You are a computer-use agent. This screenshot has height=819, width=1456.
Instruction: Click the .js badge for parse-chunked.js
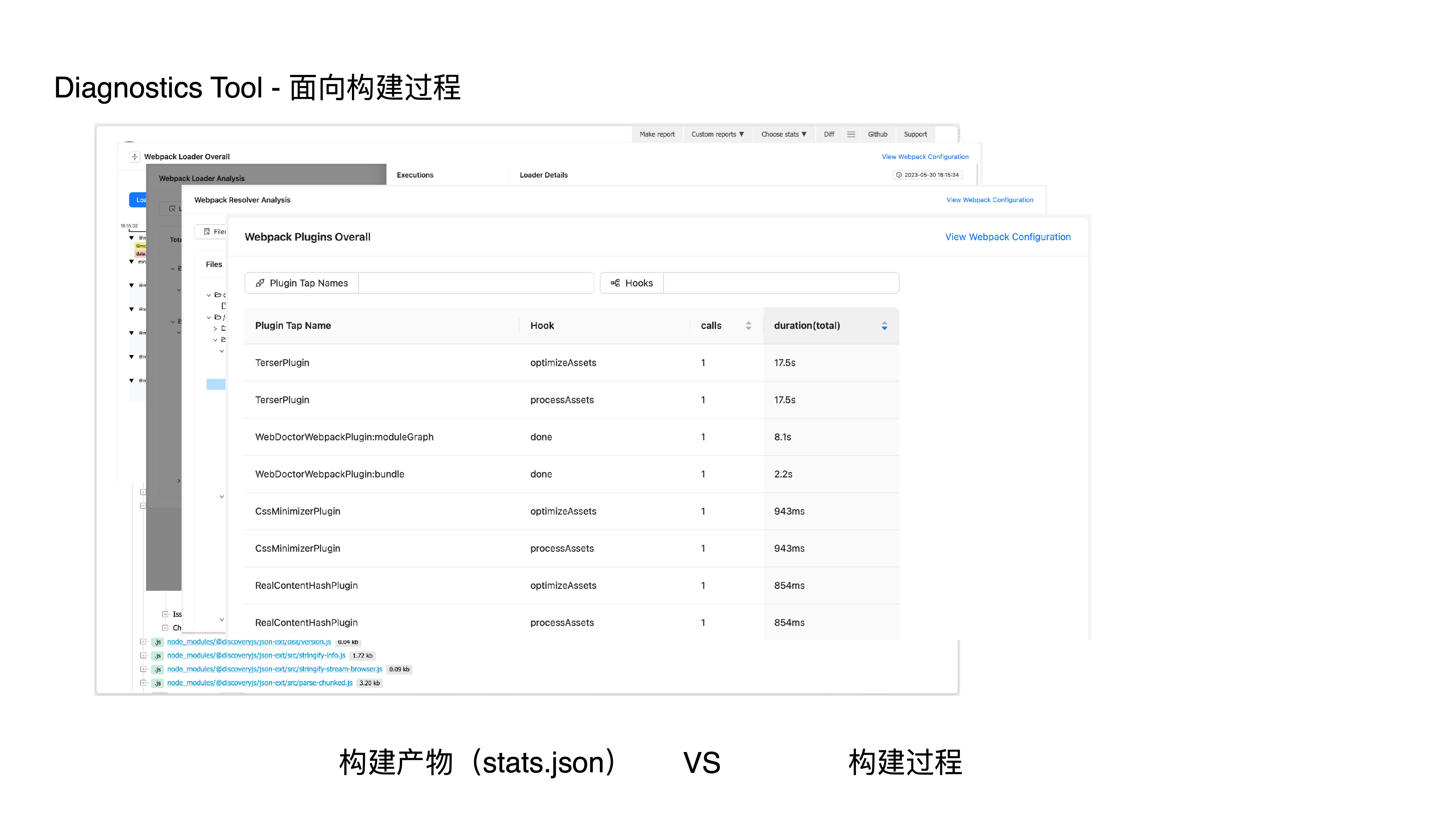tap(158, 683)
